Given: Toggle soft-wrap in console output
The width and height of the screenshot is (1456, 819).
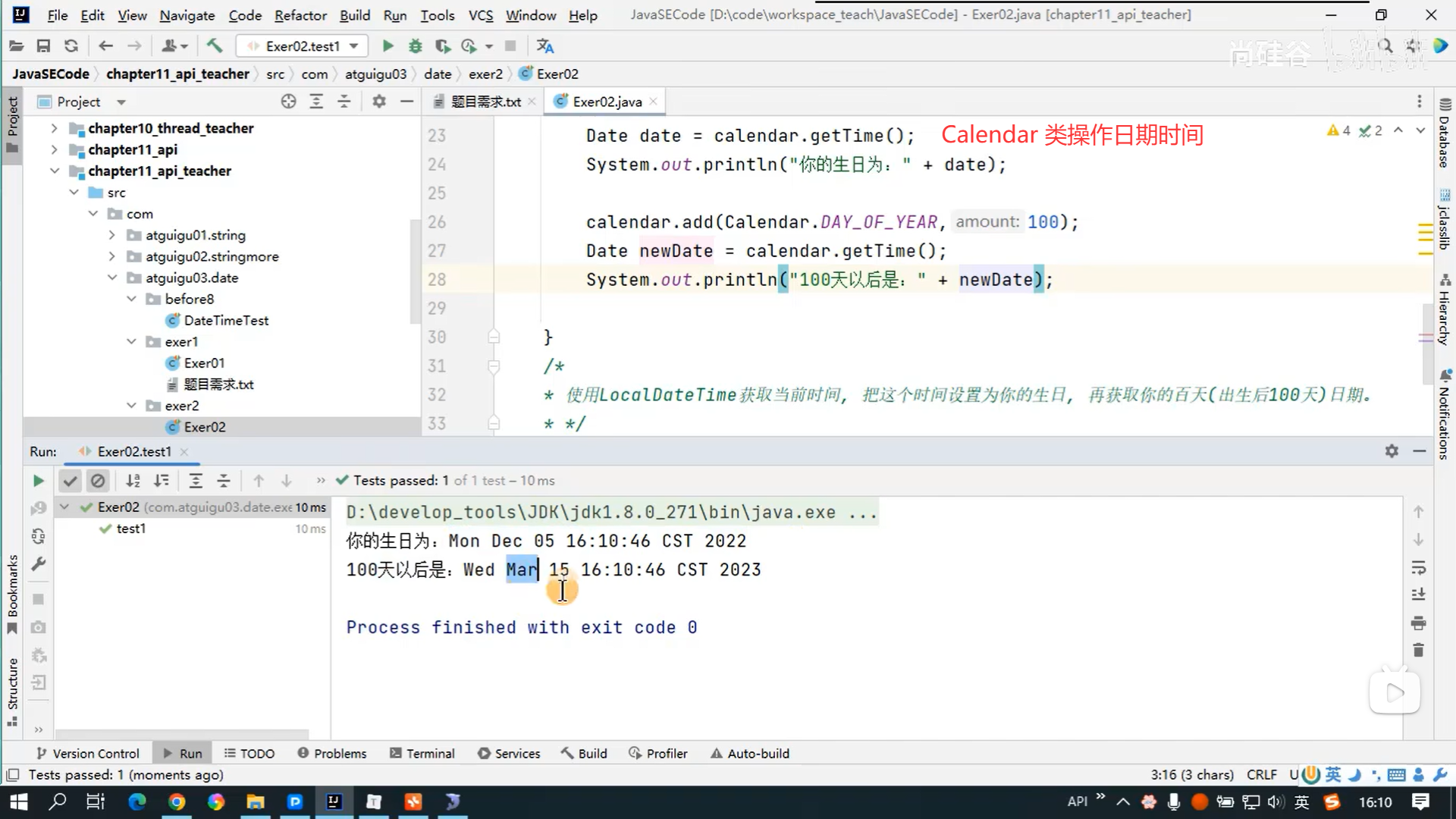Looking at the screenshot, I should pos(1419,568).
